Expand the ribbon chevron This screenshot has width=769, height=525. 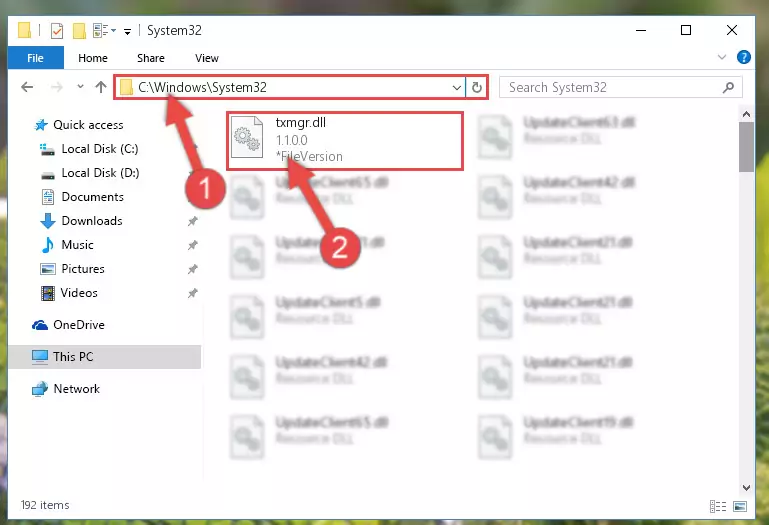pyautogui.click(x=721, y=57)
